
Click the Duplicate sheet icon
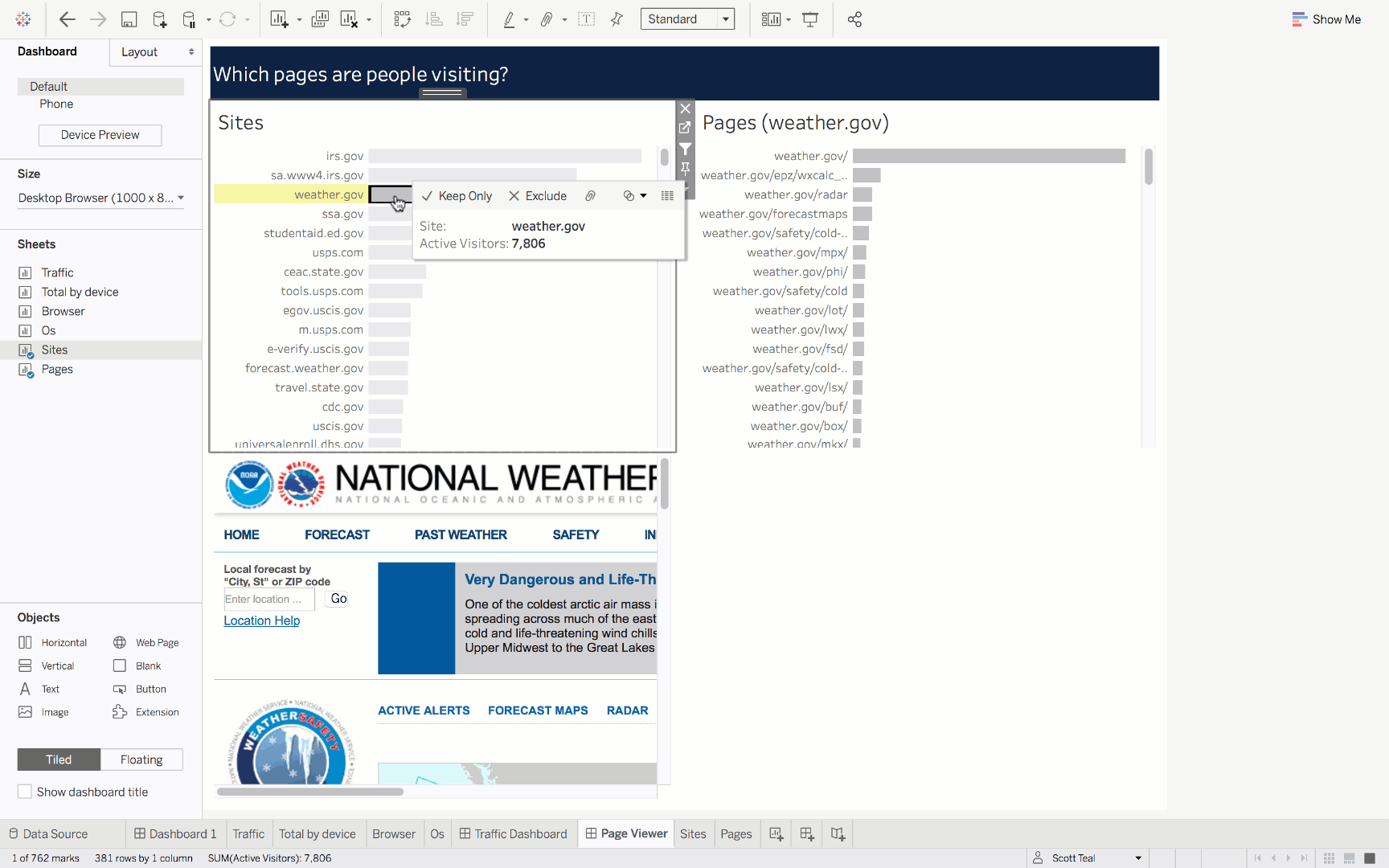click(320, 19)
